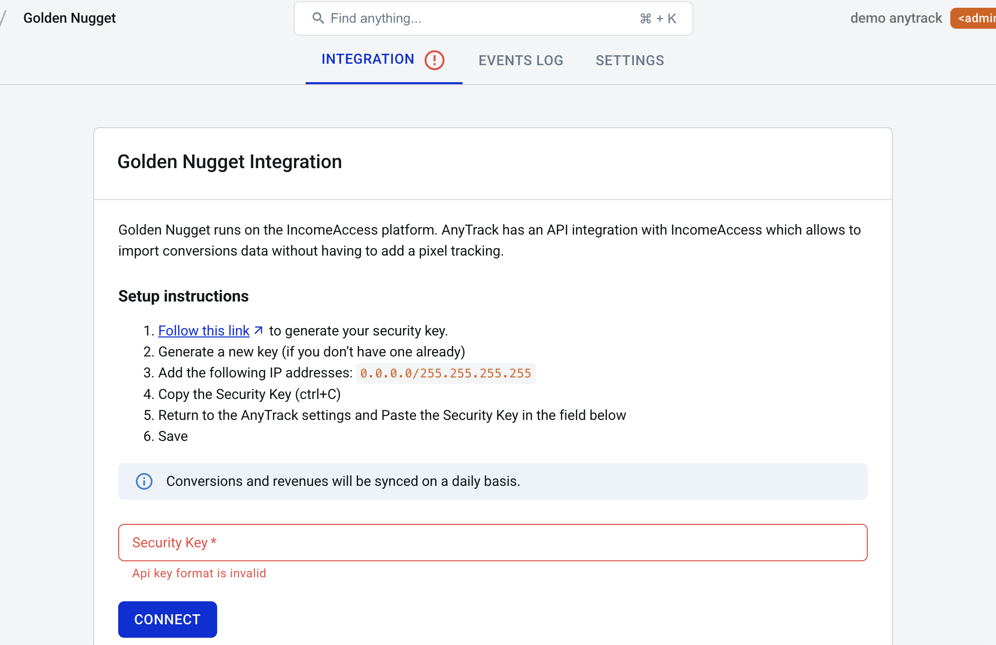Open the Settings tab
The image size is (996, 645).
pyautogui.click(x=629, y=60)
